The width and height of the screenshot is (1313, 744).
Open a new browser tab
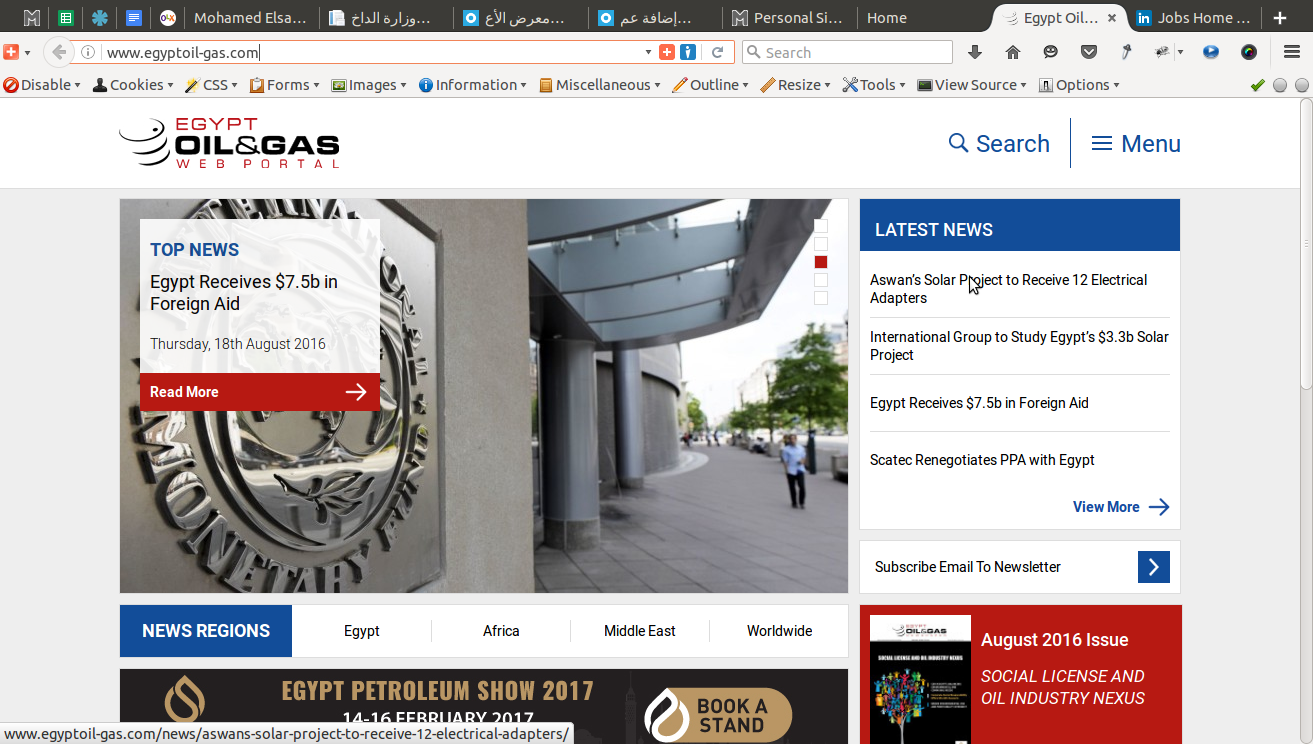tap(1280, 18)
